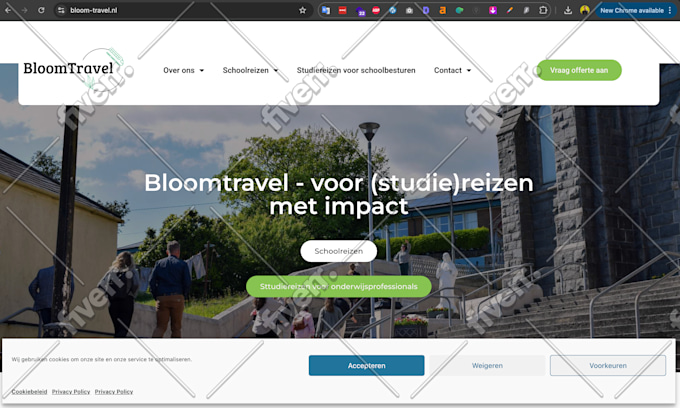Focus the bloom-travel.nl address bar
This screenshot has height=408, width=680.
point(182,10)
